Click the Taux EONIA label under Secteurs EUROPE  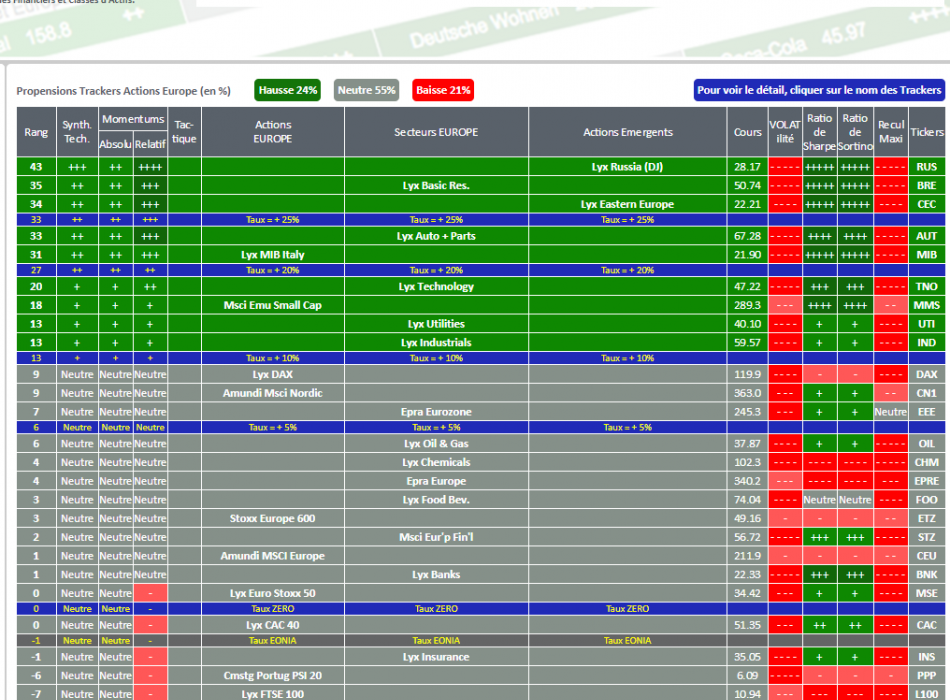pos(436,641)
